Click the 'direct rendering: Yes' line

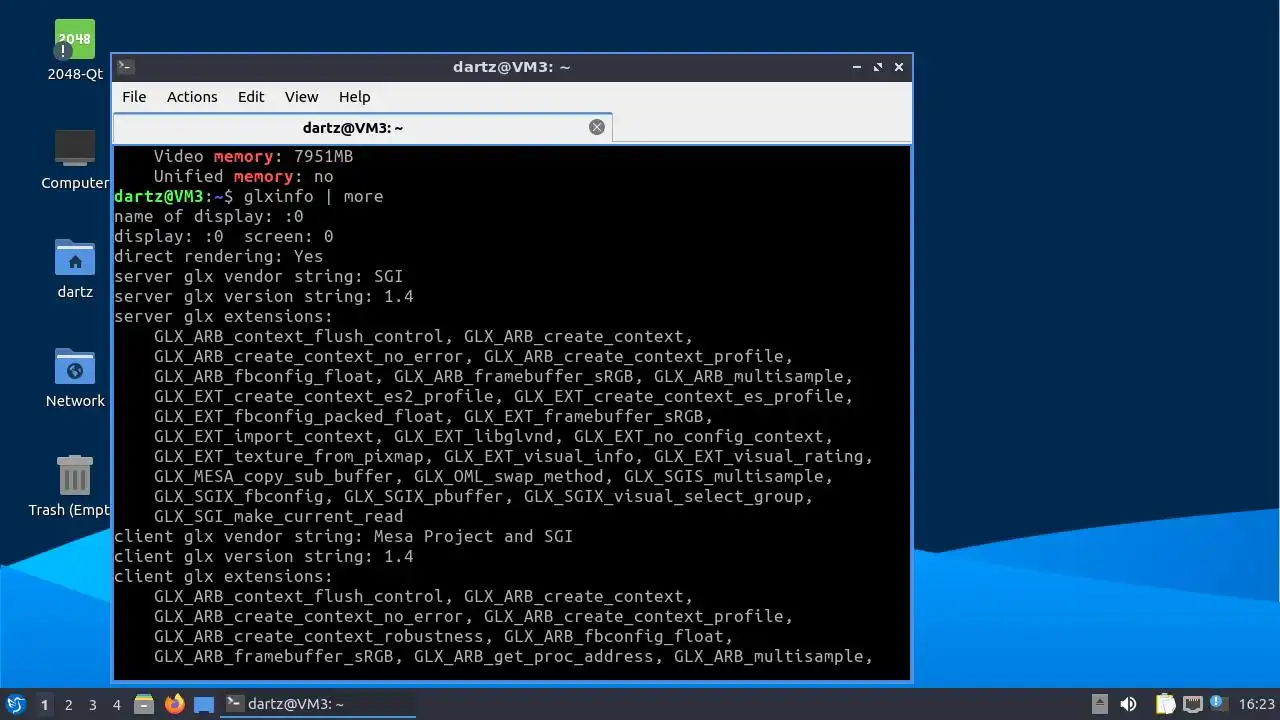(219, 256)
